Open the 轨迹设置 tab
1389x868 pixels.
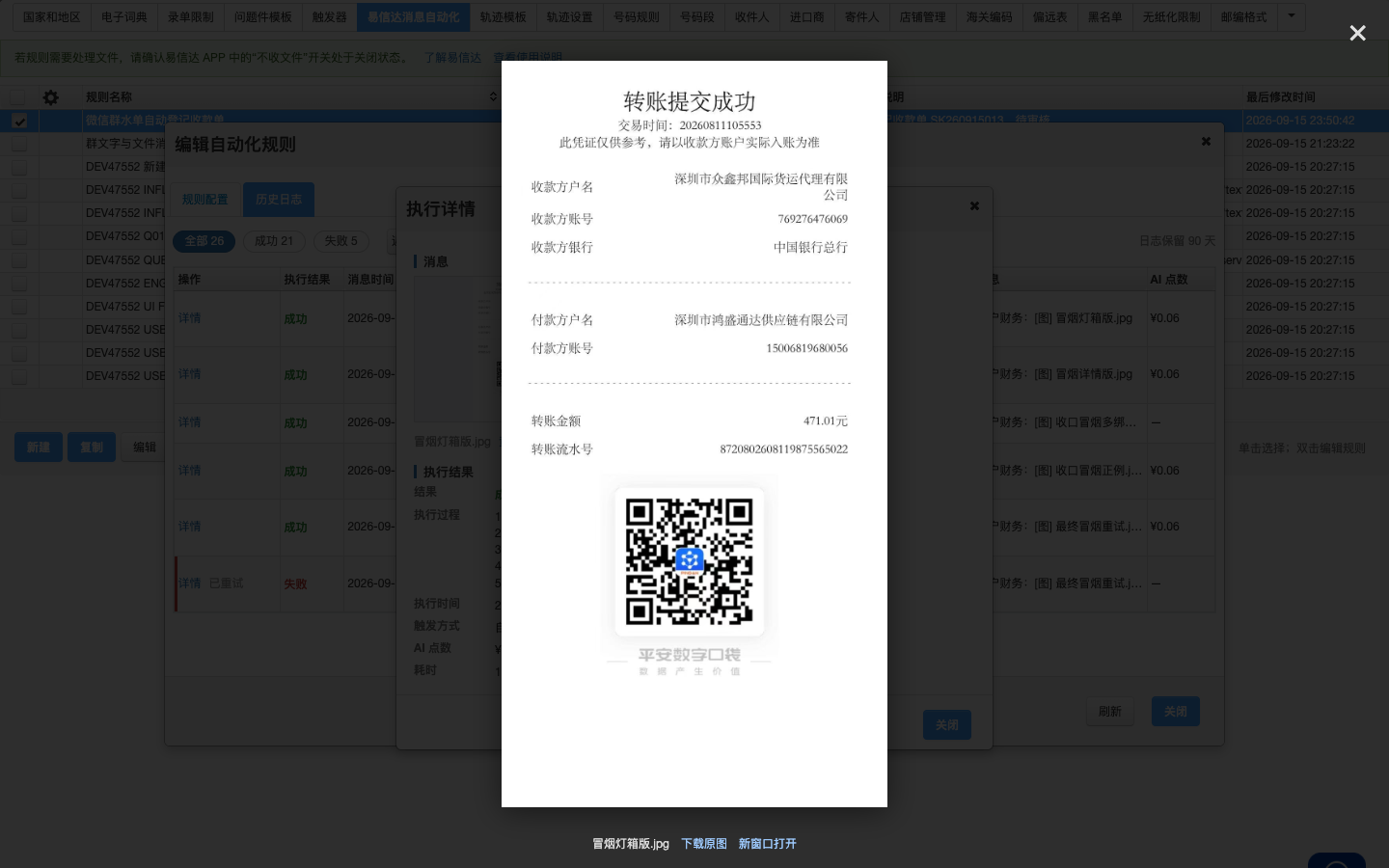click(x=570, y=17)
